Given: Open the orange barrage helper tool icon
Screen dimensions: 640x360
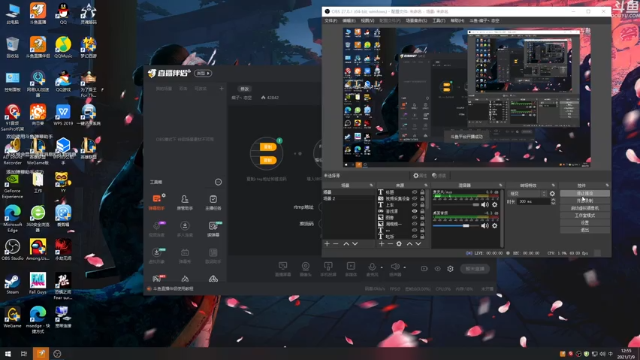Looking at the screenshot, I should [x=157, y=202].
